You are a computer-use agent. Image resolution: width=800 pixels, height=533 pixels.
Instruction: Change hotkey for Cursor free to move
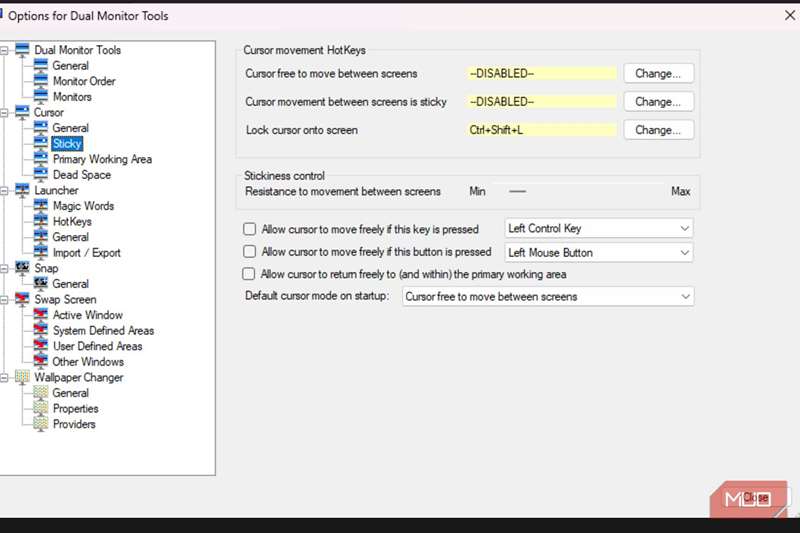coord(658,73)
